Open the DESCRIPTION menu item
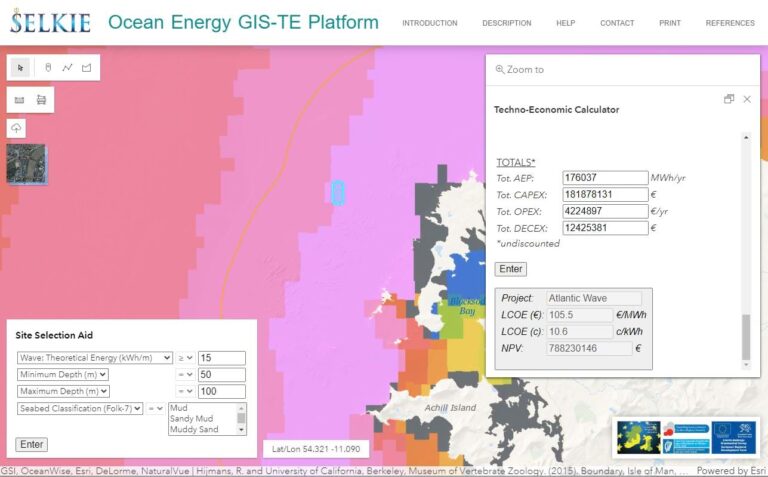768x477 pixels. pos(506,23)
